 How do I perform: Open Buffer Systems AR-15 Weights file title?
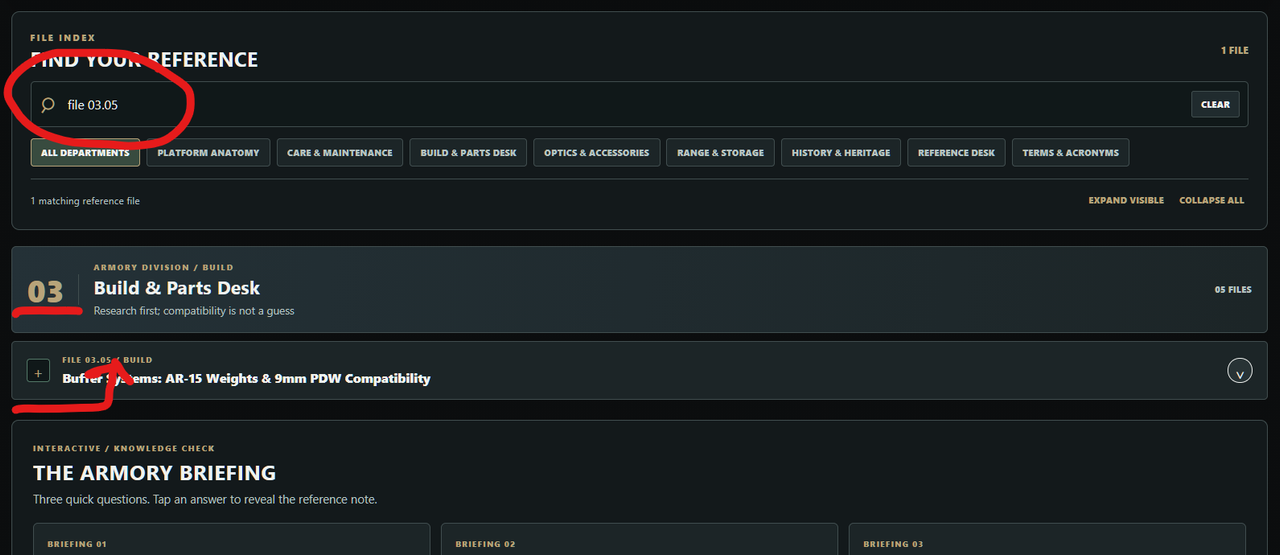point(246,378)
